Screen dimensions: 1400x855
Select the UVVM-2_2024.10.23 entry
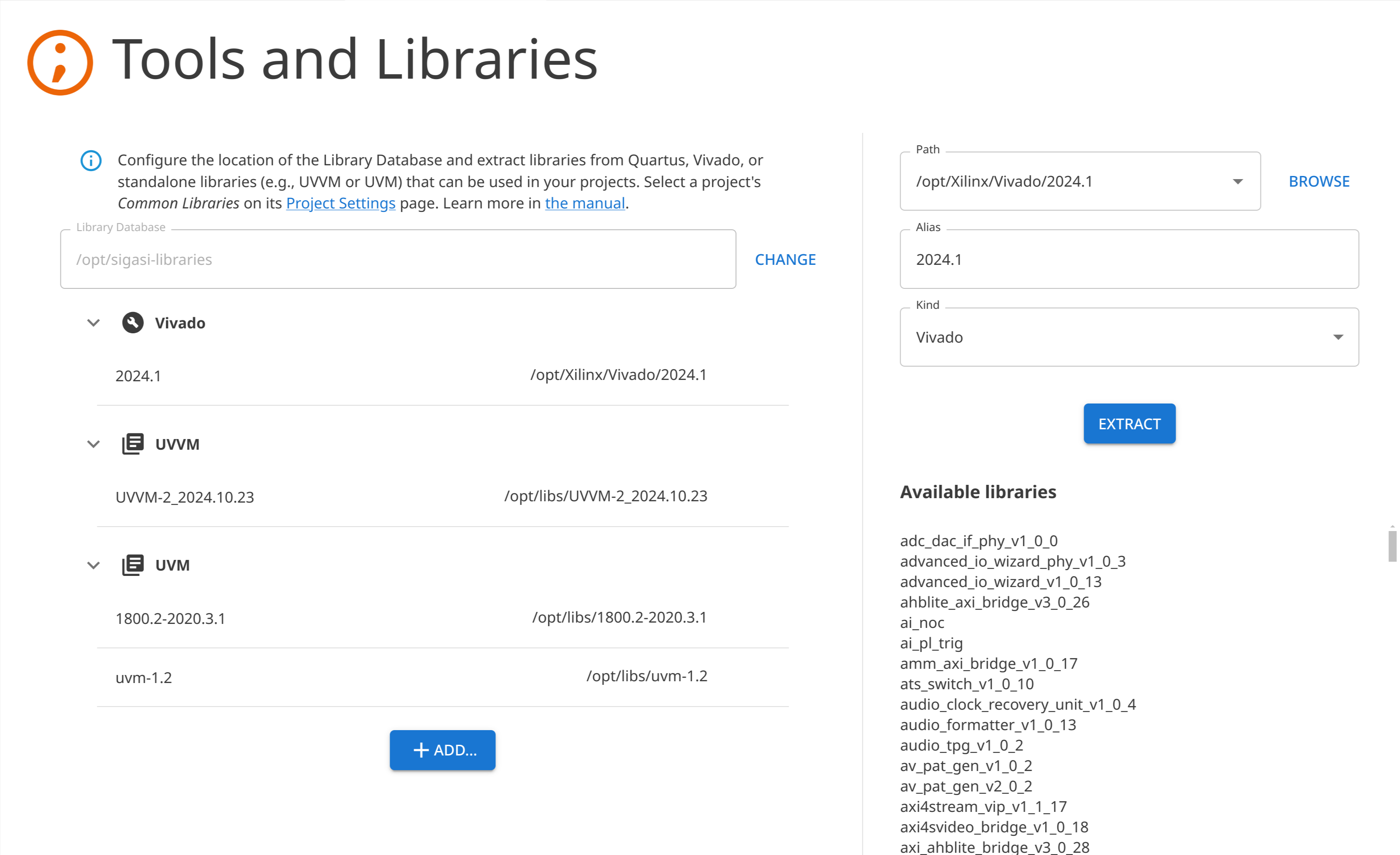click(x=443, y=496)
